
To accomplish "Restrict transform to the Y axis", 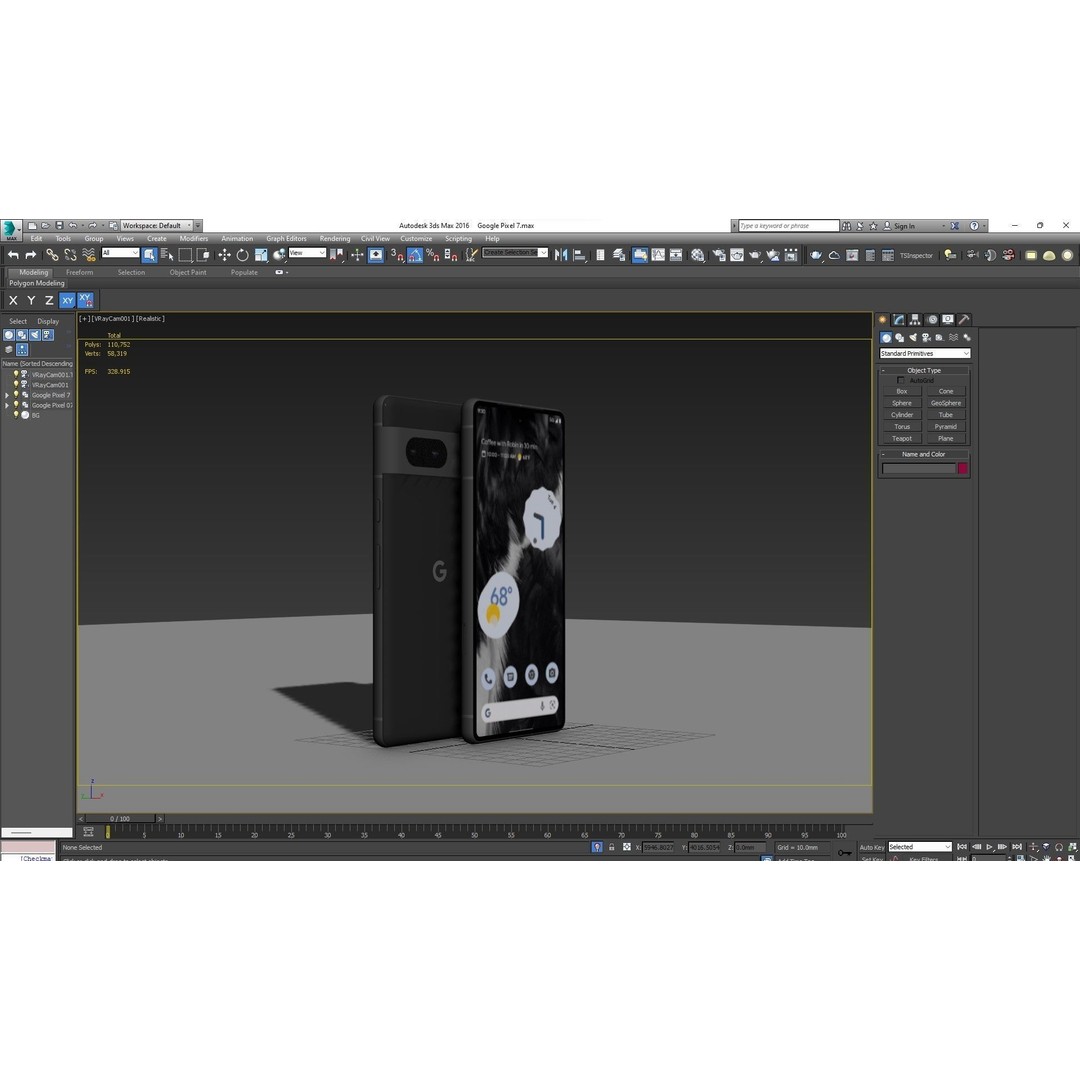I will [31, 300].
